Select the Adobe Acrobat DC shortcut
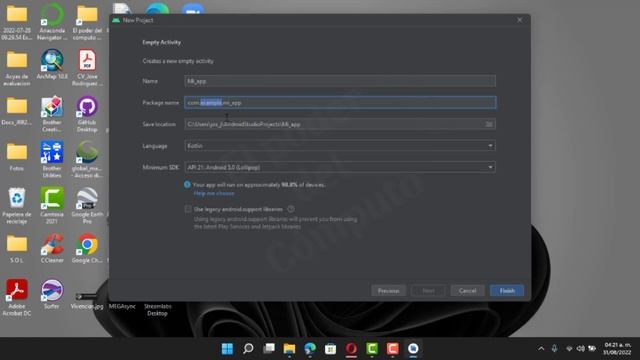This screenshot has width=640, height=360. 17,298
